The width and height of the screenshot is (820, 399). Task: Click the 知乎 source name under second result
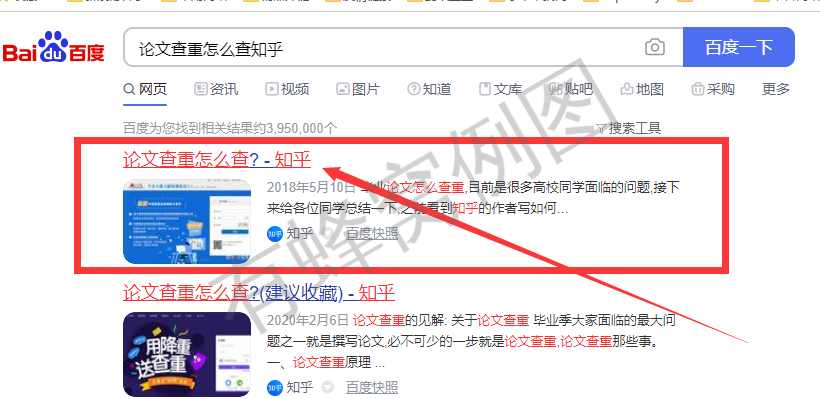(x=300, y=387)
